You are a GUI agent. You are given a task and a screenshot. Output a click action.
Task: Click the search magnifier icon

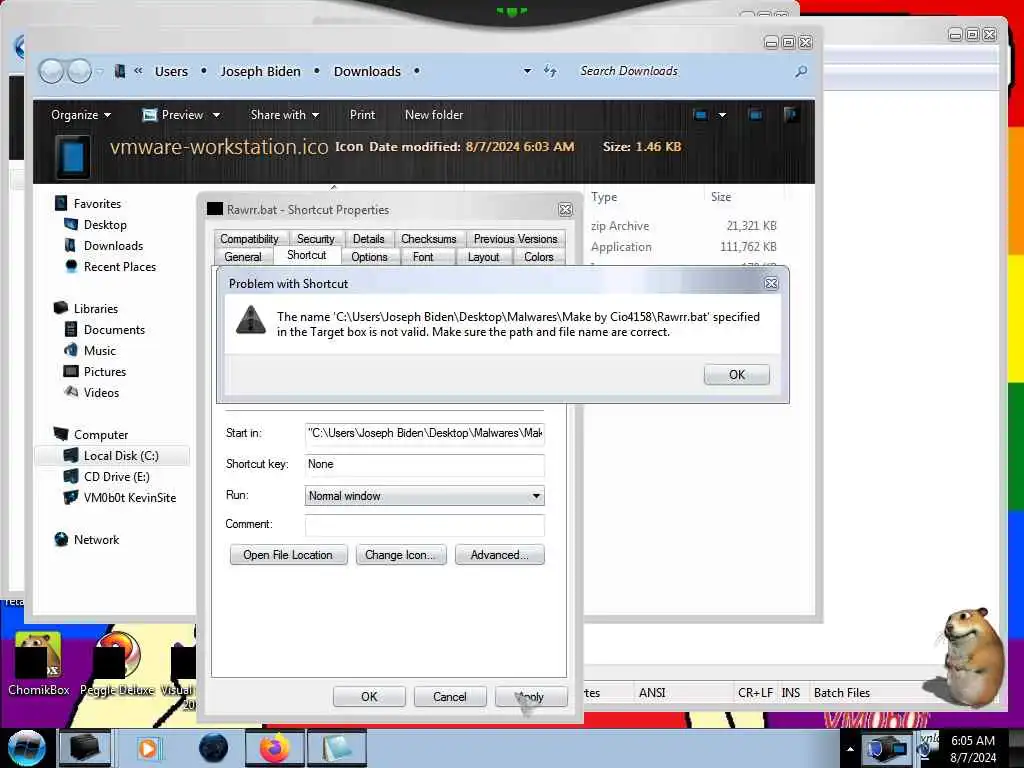pos(801,71)
